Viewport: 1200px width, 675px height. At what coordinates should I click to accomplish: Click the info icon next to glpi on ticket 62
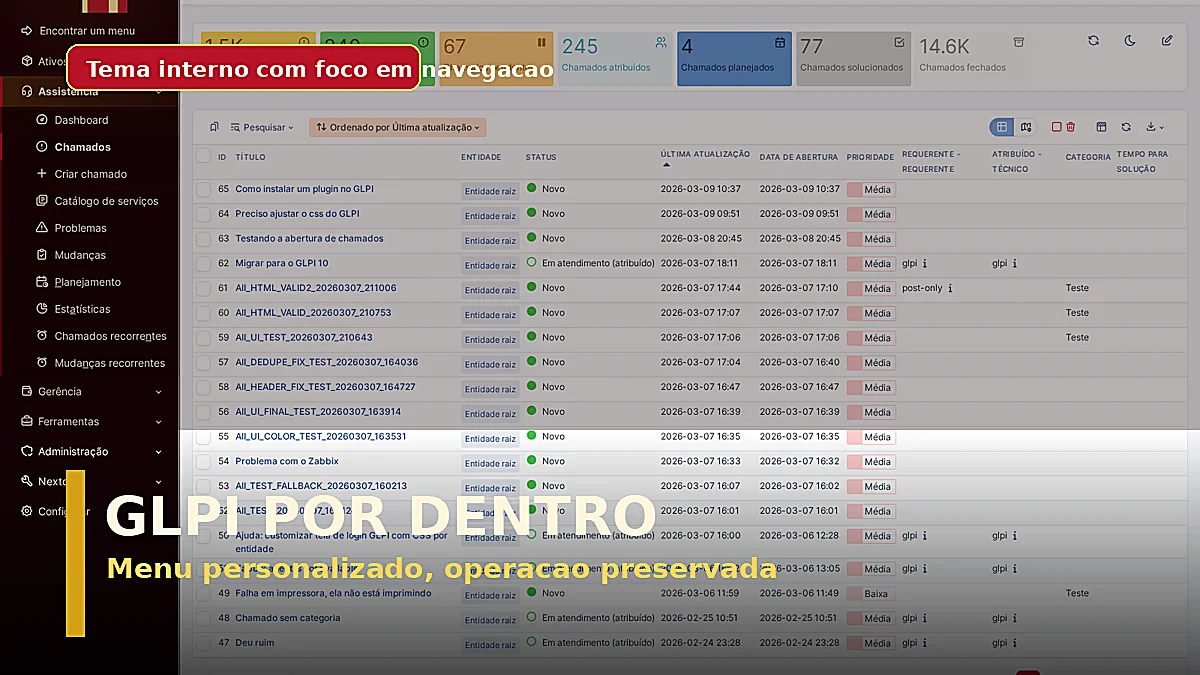926,263
